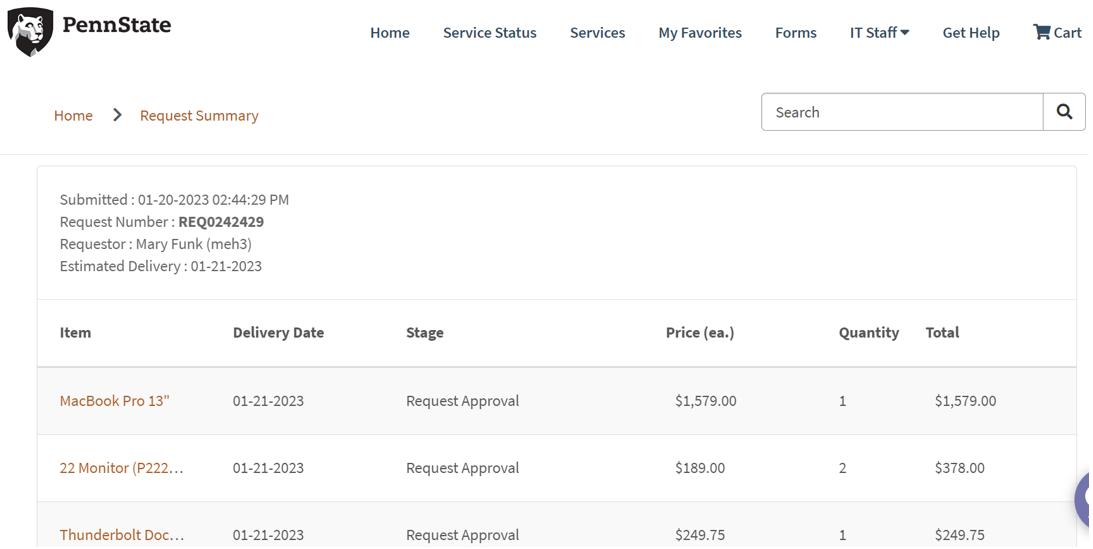
Task: Click the Home breadcrumb link
Action: click(73, 116)
